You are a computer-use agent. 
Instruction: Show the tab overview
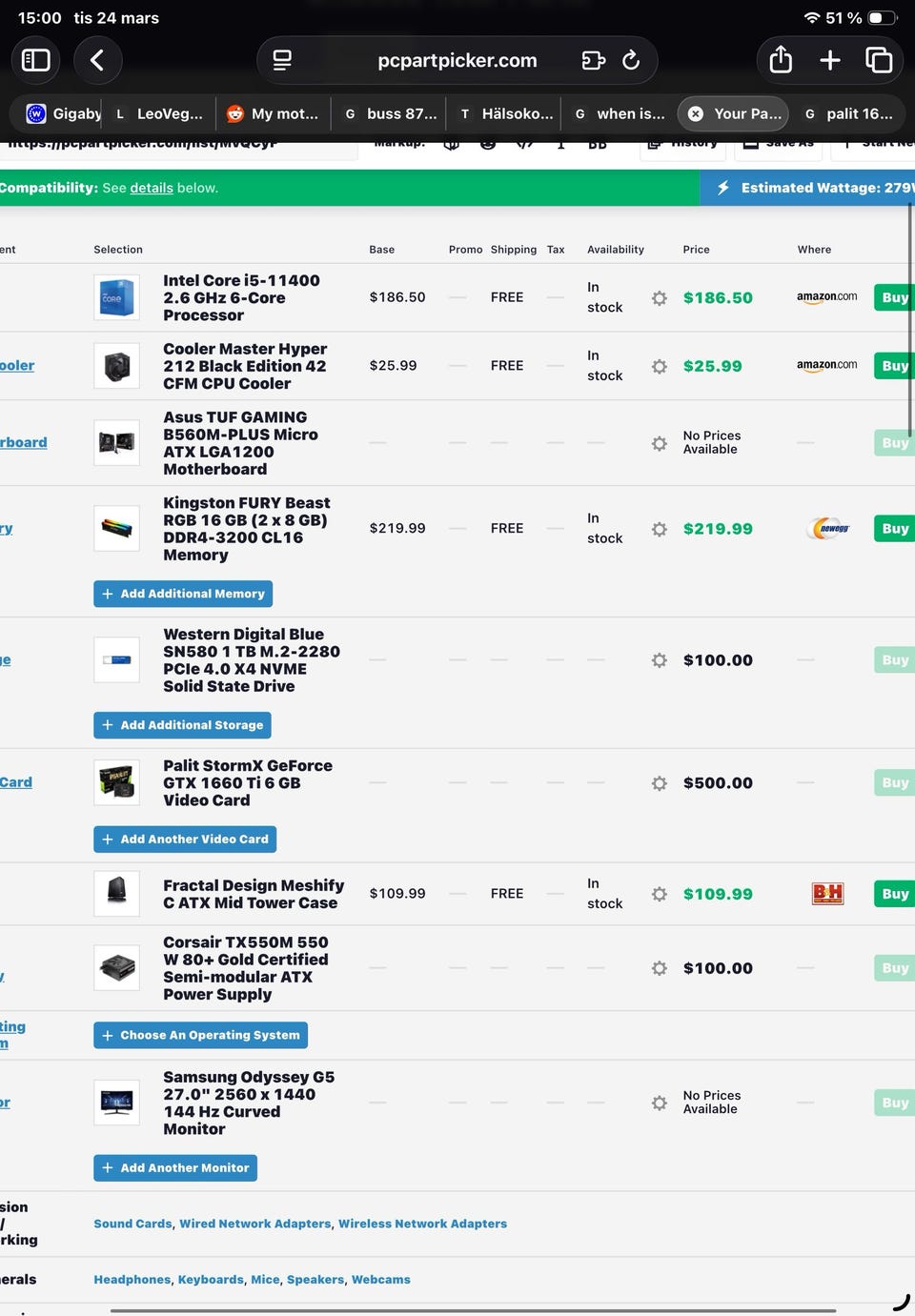(x=878, y=60)
